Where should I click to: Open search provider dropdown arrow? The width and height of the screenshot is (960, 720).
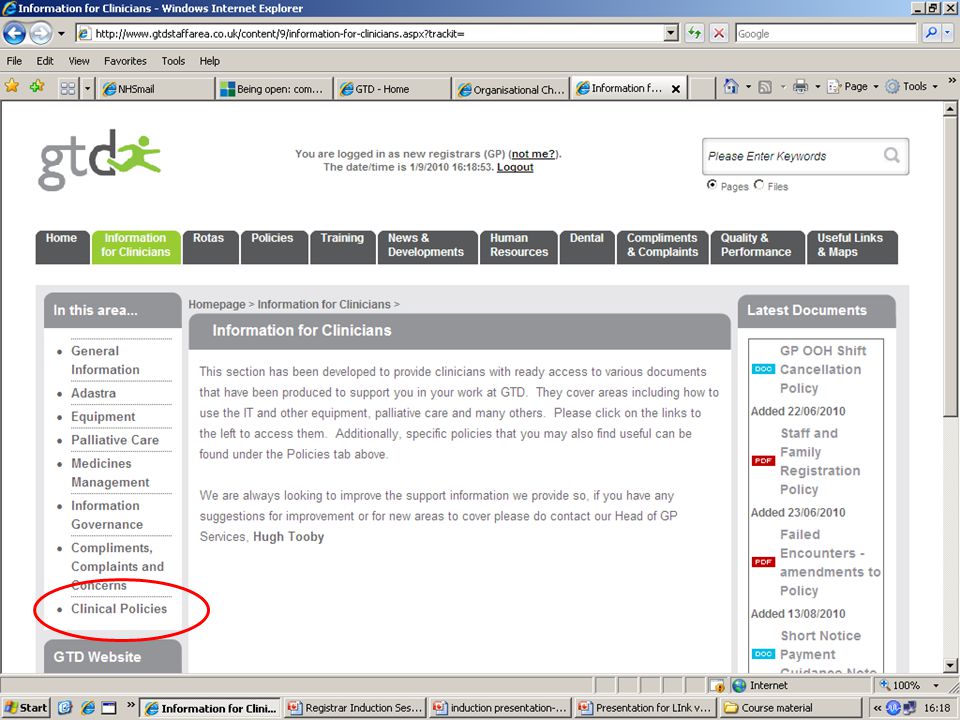point(948,33)
